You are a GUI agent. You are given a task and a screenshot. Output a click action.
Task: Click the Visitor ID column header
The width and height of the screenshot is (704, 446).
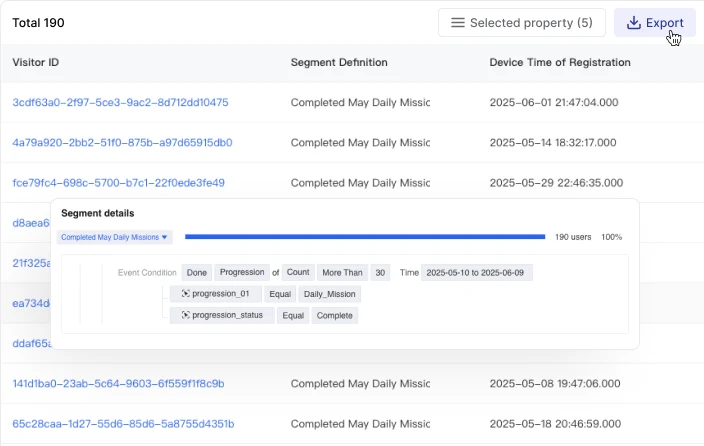click(35, 62)
